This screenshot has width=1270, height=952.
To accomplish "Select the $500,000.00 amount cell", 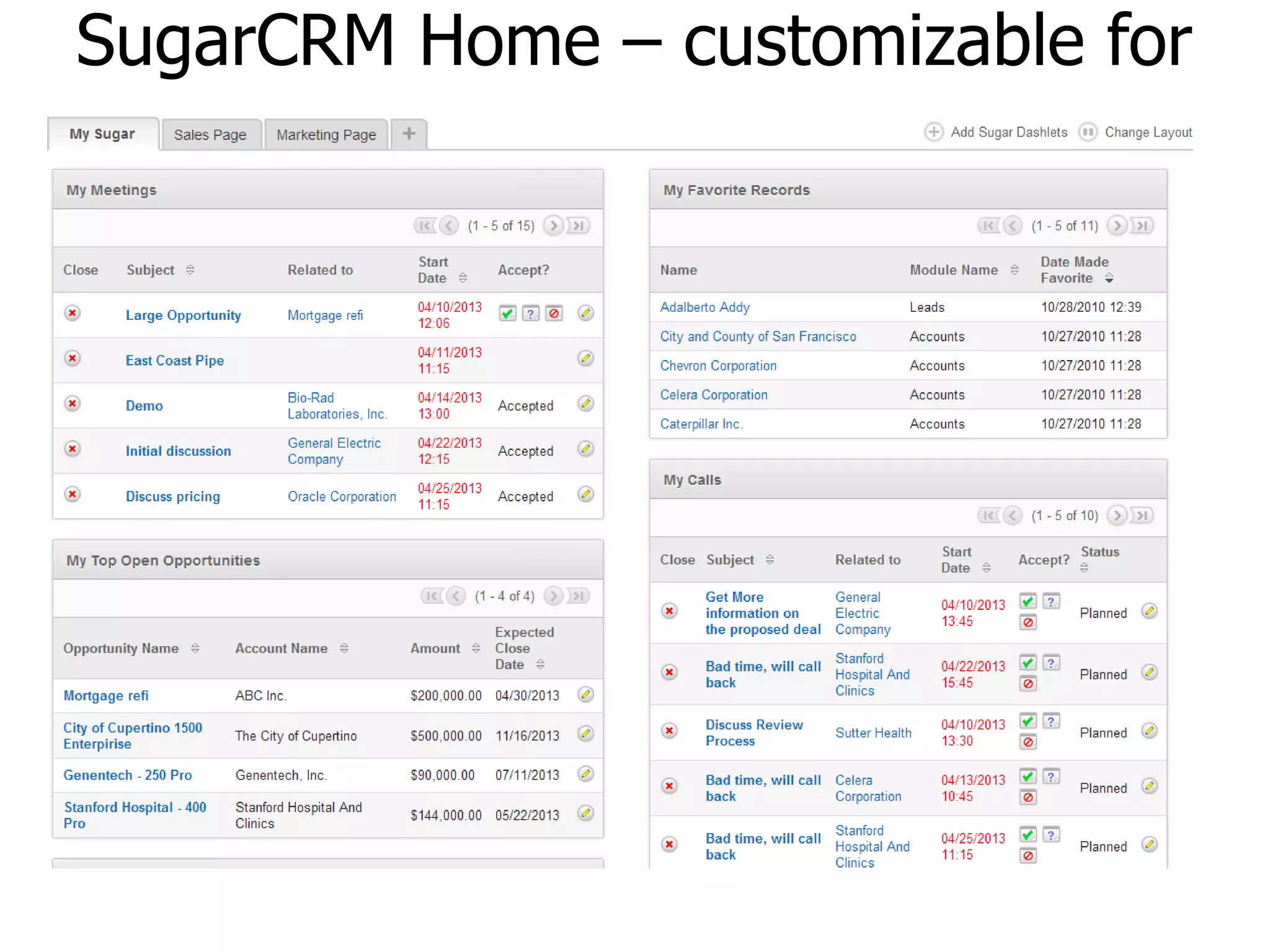I will tap(446, 736).
